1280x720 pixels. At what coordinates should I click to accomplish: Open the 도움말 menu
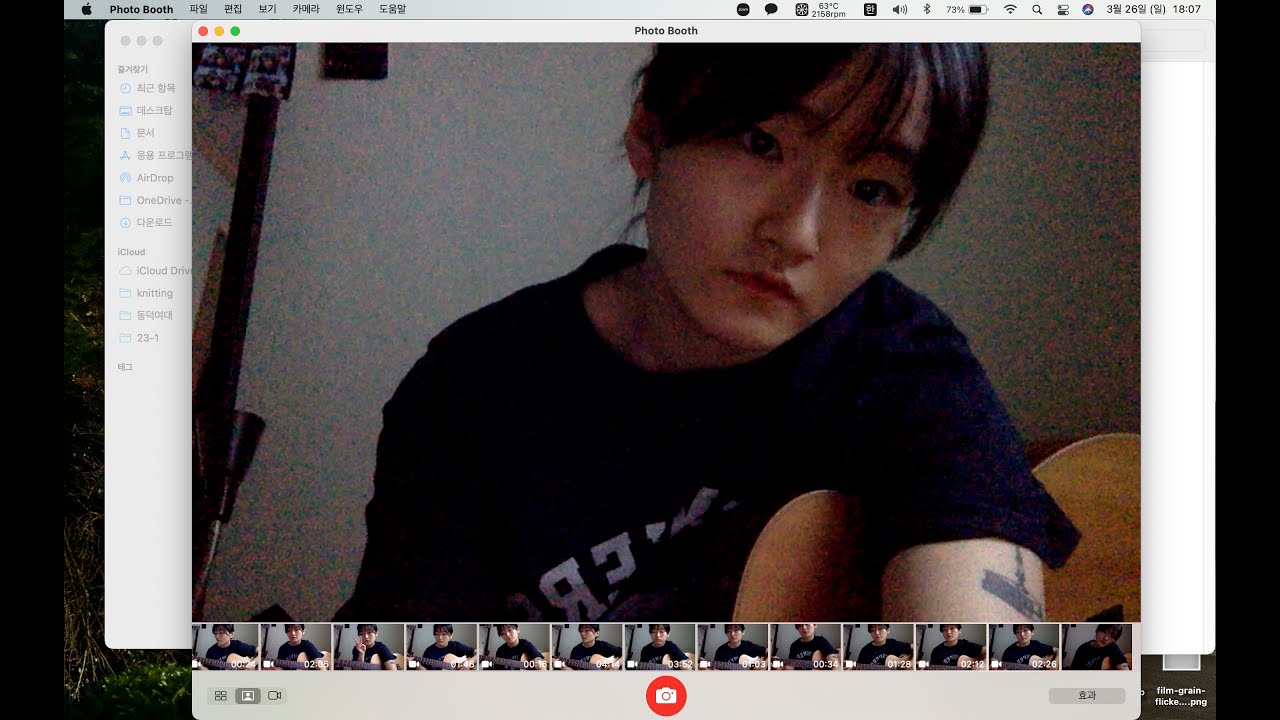point(392,9)
